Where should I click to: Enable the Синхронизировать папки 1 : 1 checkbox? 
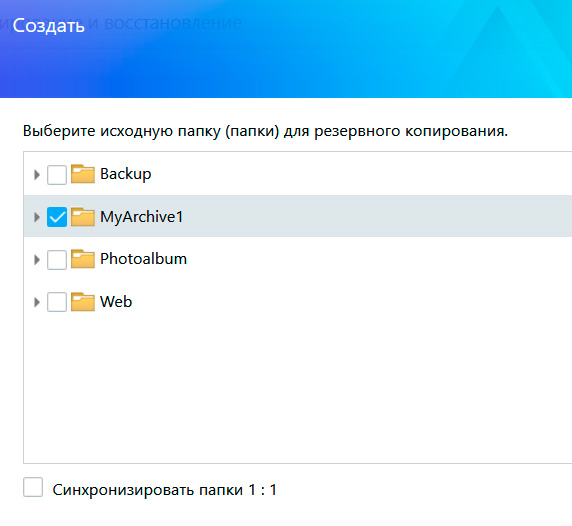pyautogui.click(x=33, y=487)
